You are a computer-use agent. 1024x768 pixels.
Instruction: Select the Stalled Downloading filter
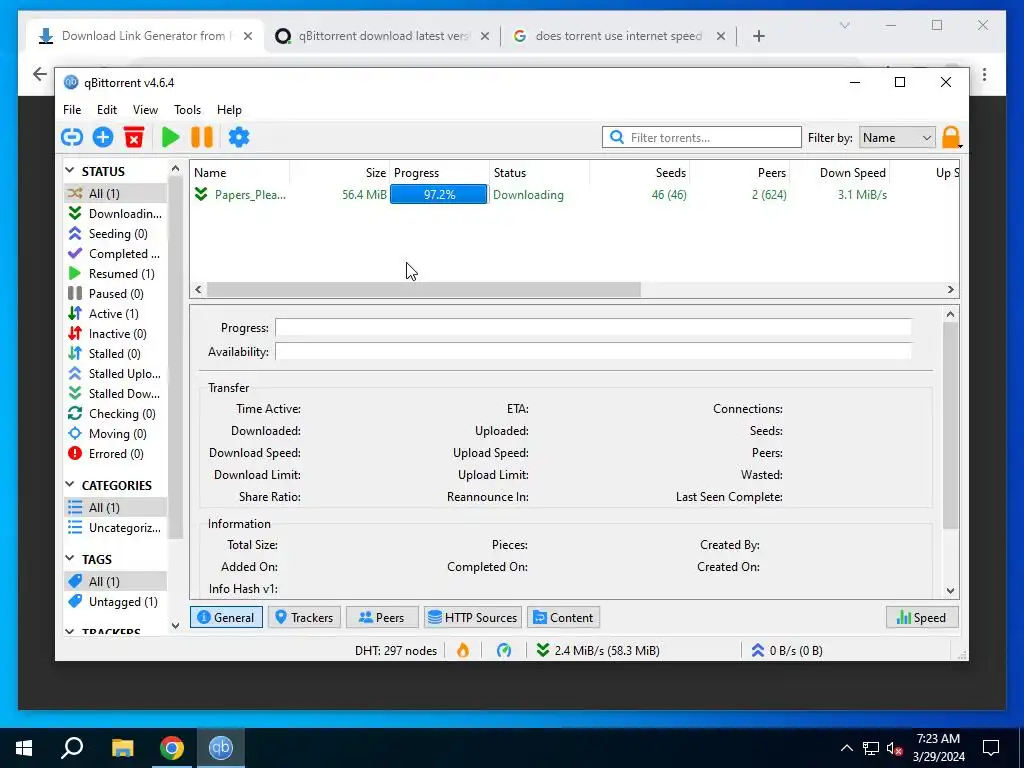click(x=116, y=394)
